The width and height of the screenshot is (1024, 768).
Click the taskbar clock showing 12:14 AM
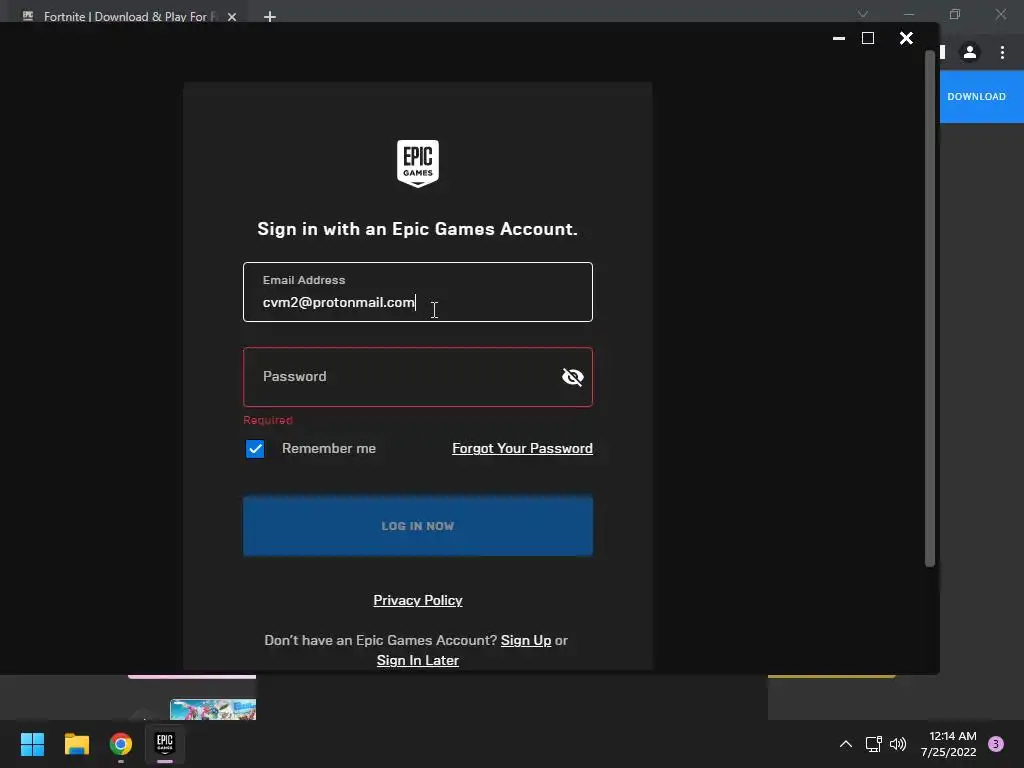(949, 744)
